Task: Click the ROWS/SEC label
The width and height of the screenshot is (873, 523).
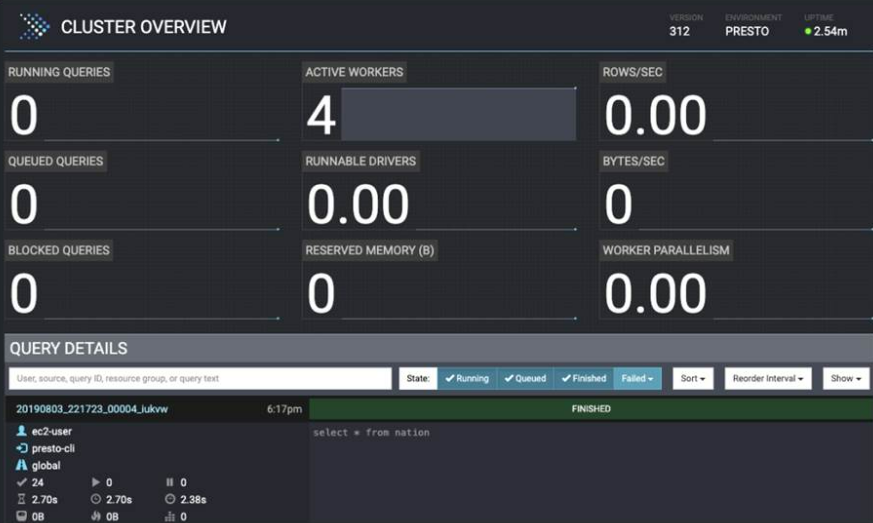Action: point(632,72)
